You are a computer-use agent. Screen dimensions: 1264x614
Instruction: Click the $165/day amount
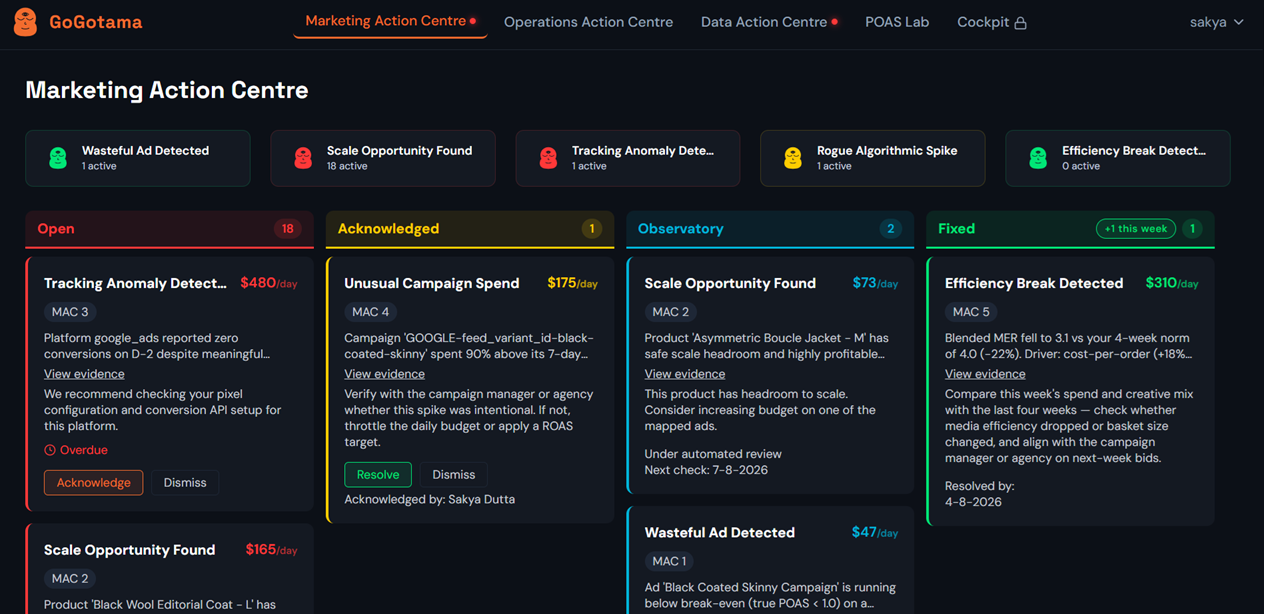point(271,550)
